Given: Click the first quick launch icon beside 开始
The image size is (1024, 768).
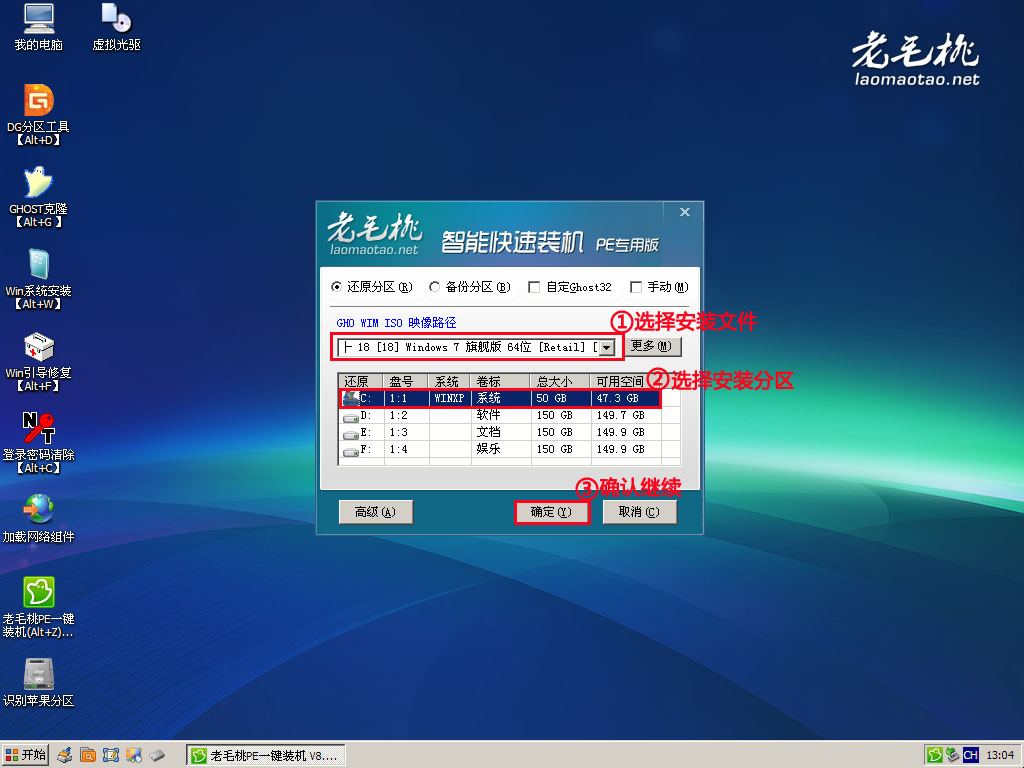Looking at the screenshot, I should [65, 756].
